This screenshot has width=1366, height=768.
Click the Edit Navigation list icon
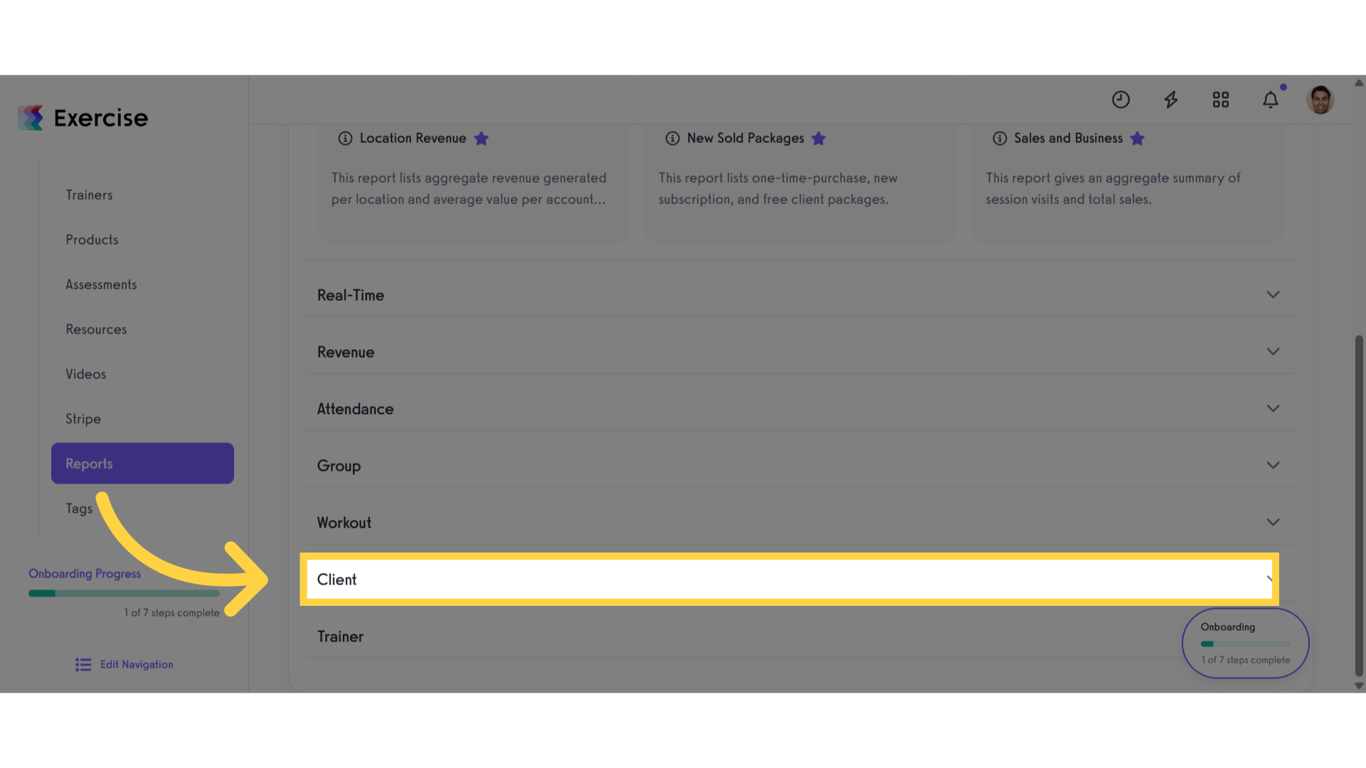pos(82,664)
